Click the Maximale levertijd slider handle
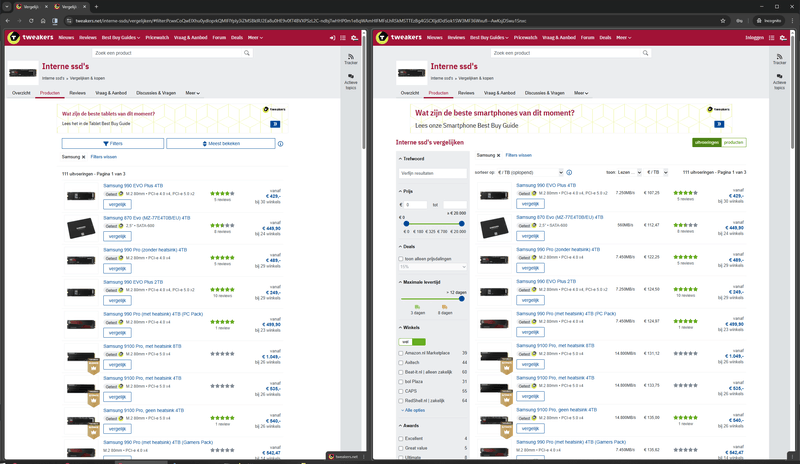 pyautogui.click(x=461, y=299)
